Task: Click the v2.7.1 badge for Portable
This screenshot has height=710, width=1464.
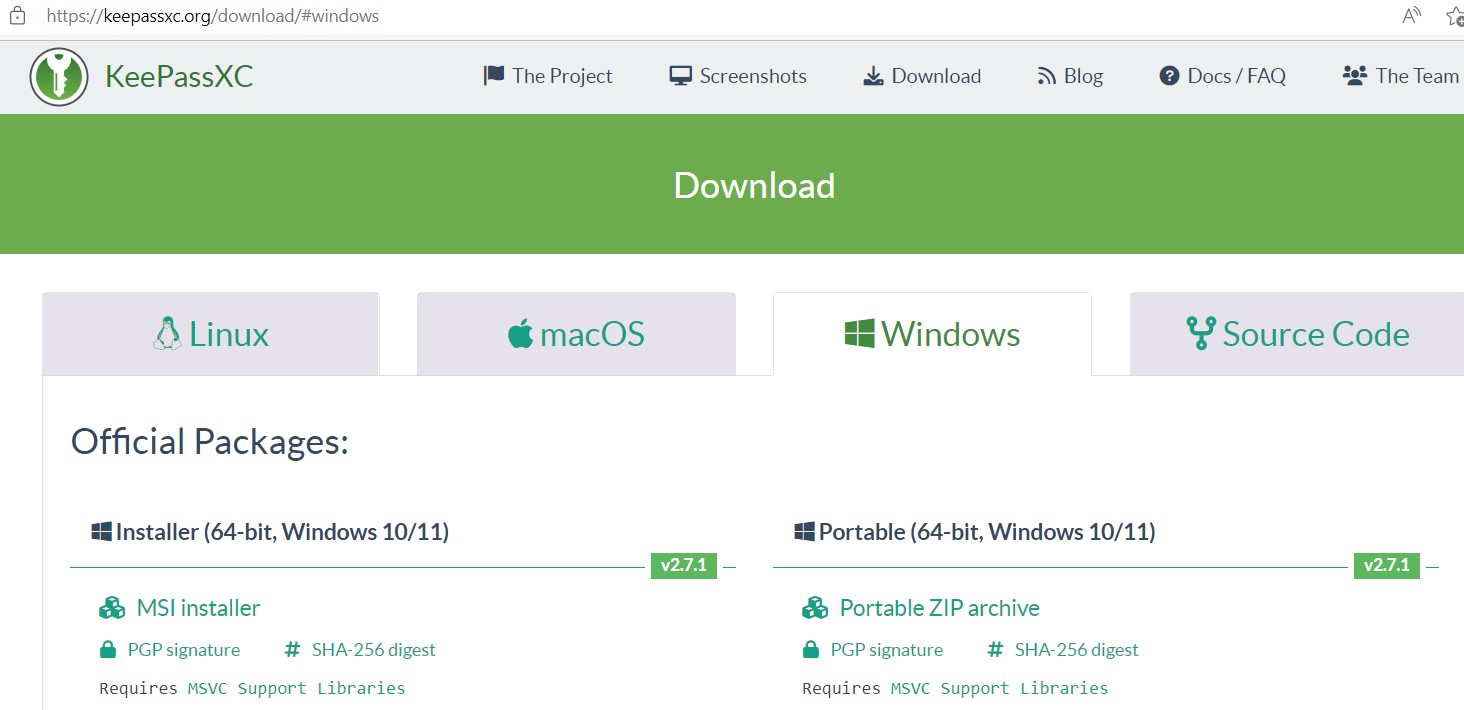Action: (x=1387, y=566)
